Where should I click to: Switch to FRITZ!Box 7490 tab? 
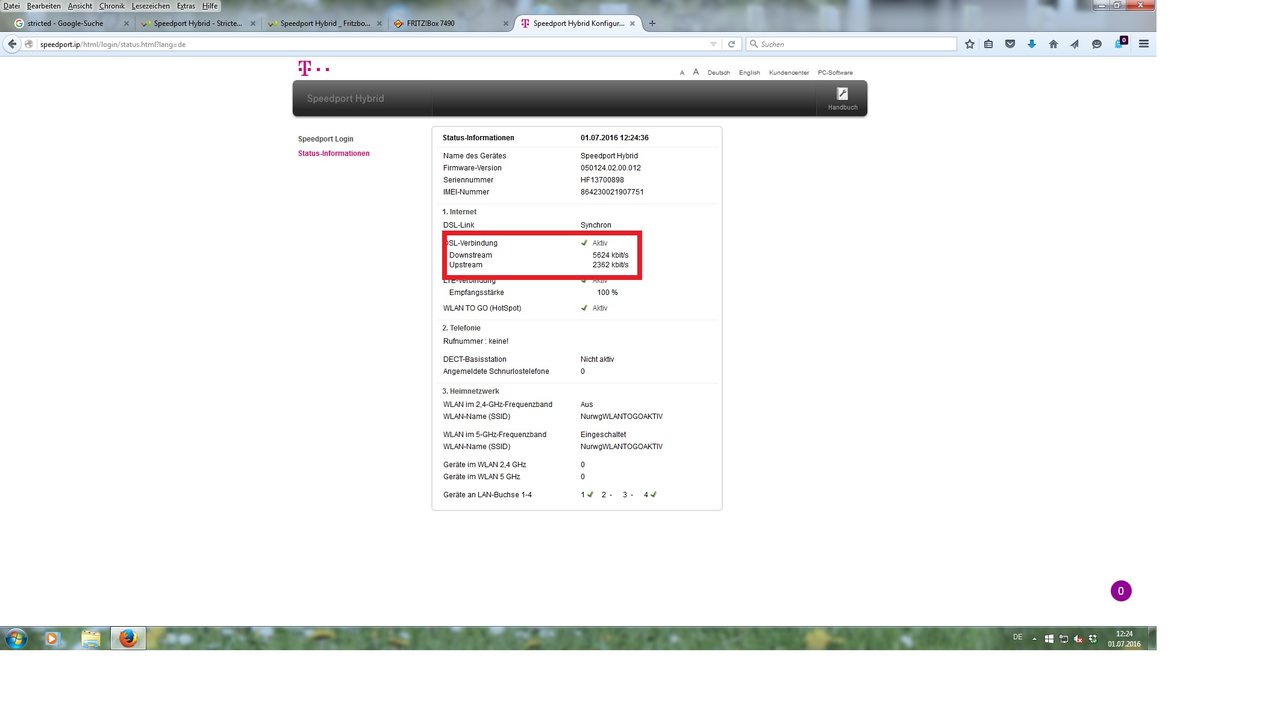click(x=452, y=23)
